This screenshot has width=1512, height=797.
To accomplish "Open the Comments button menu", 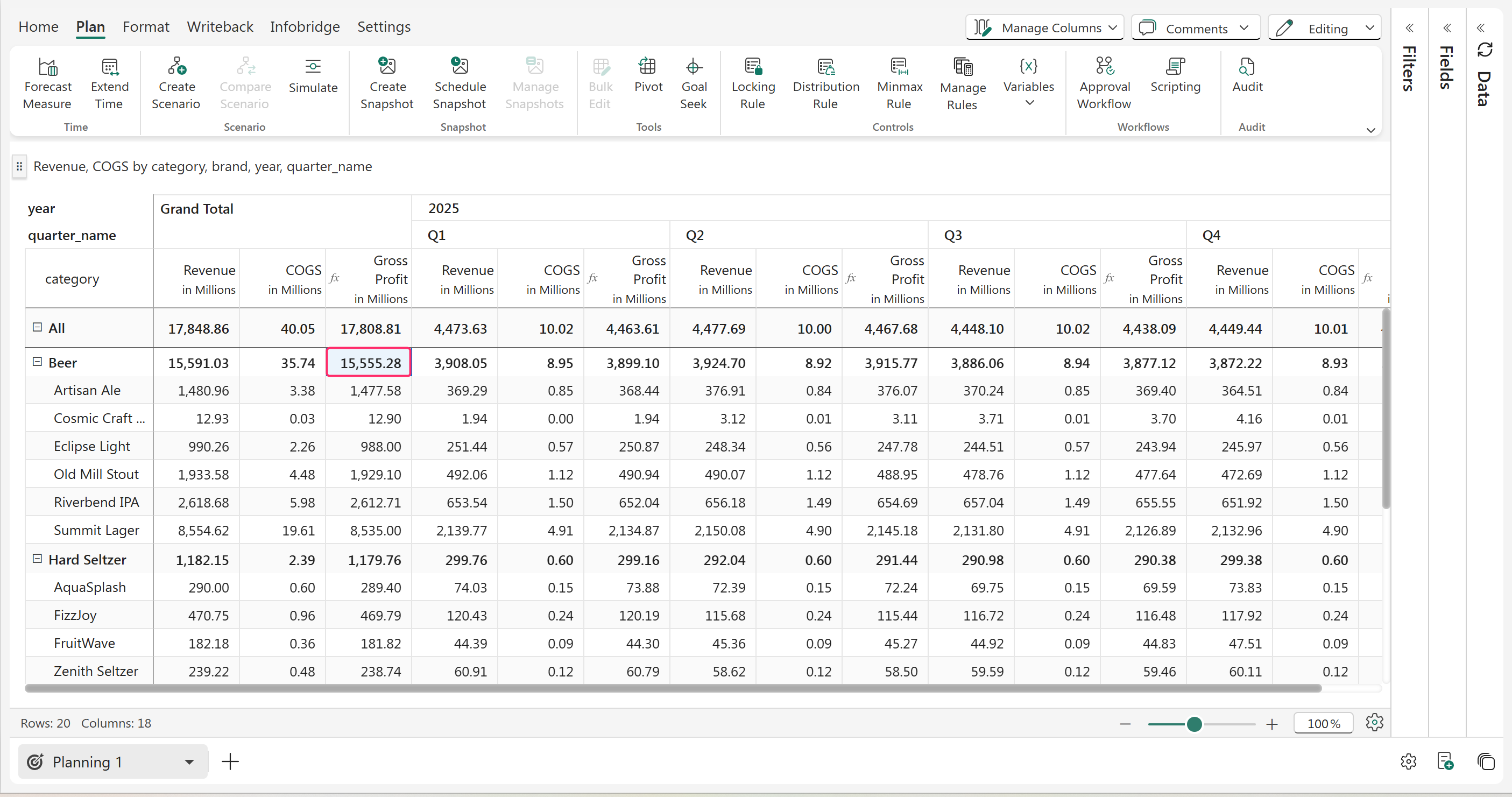I will (x=1195, y=27).
